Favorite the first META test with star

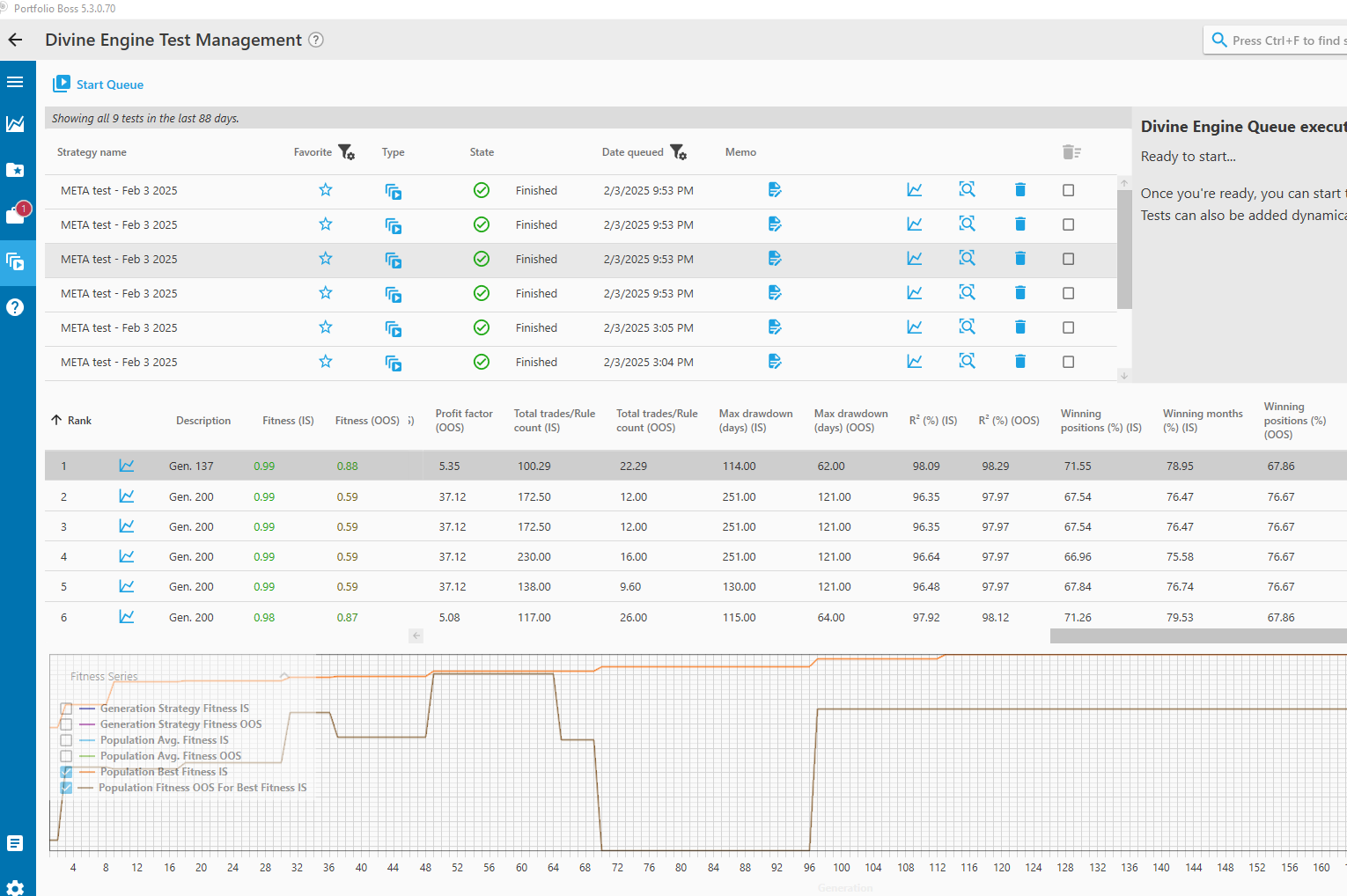coord(326,190)
